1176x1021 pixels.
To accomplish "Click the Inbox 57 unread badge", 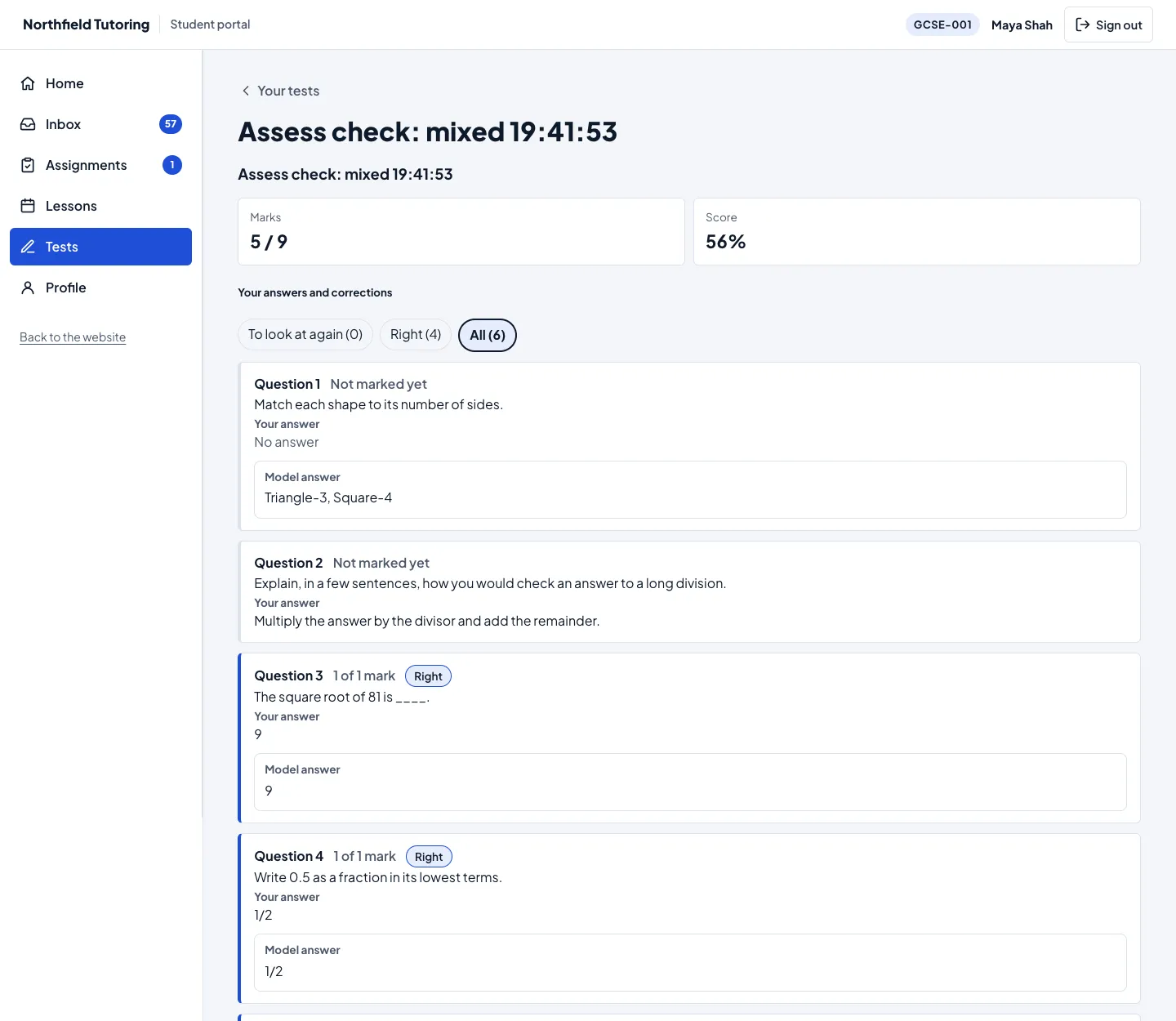I will coord(171,124).
